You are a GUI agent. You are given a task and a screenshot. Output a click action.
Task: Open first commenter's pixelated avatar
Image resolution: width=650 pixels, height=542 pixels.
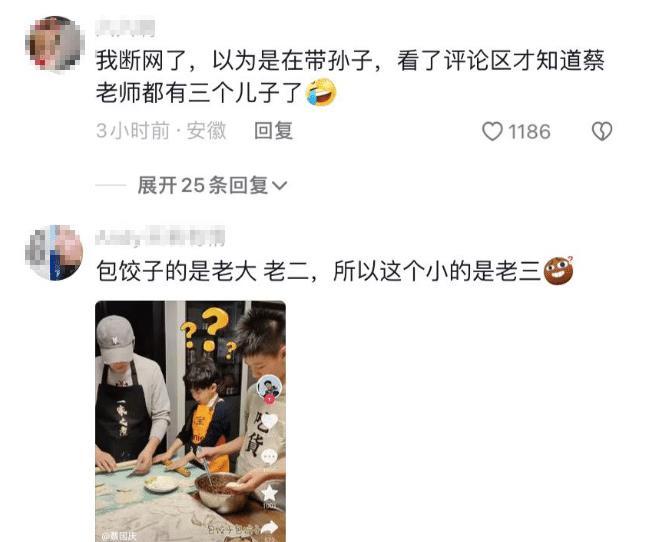click(x=55, y=44)
